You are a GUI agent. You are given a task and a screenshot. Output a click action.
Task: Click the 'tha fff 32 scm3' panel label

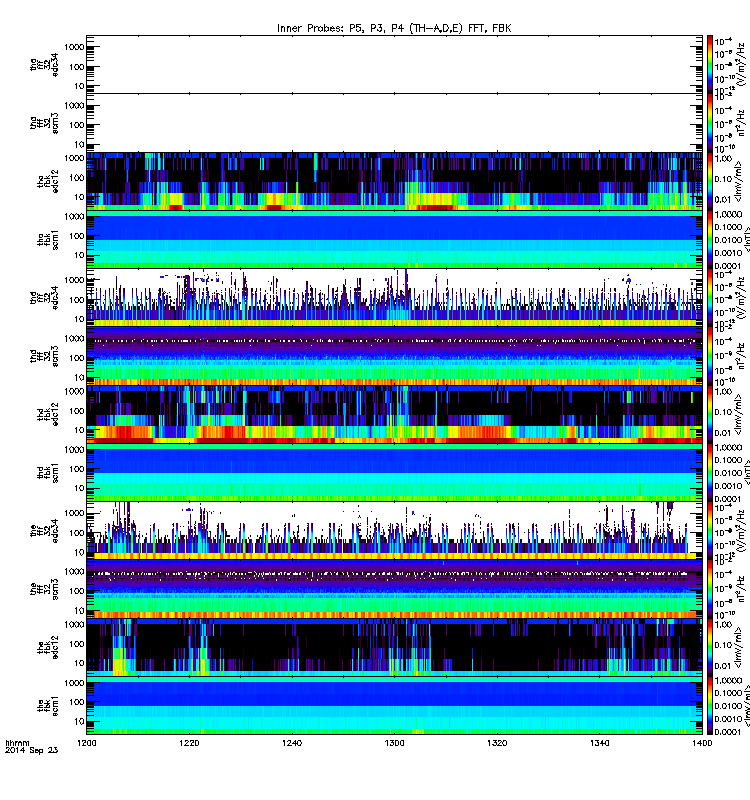(45, 123)
